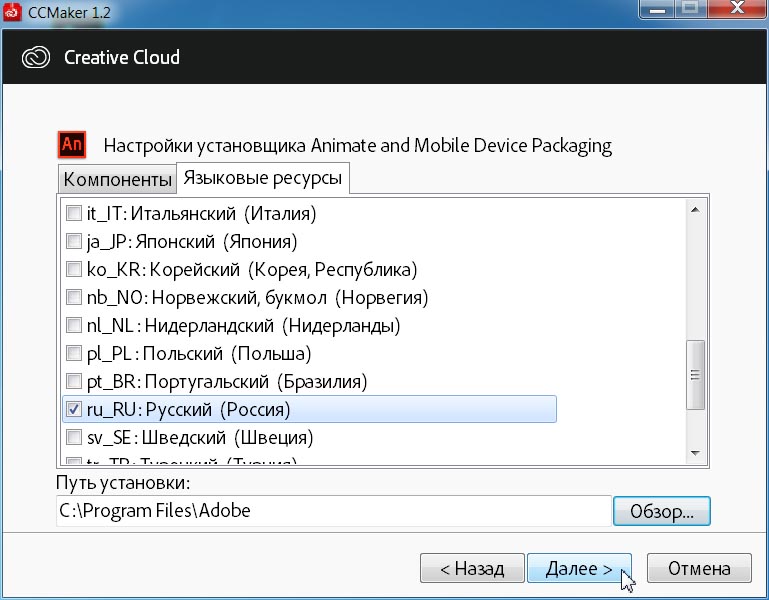Click the Обзор... browse button
Viewport: 769px width, 600px height.
[662, 511]
